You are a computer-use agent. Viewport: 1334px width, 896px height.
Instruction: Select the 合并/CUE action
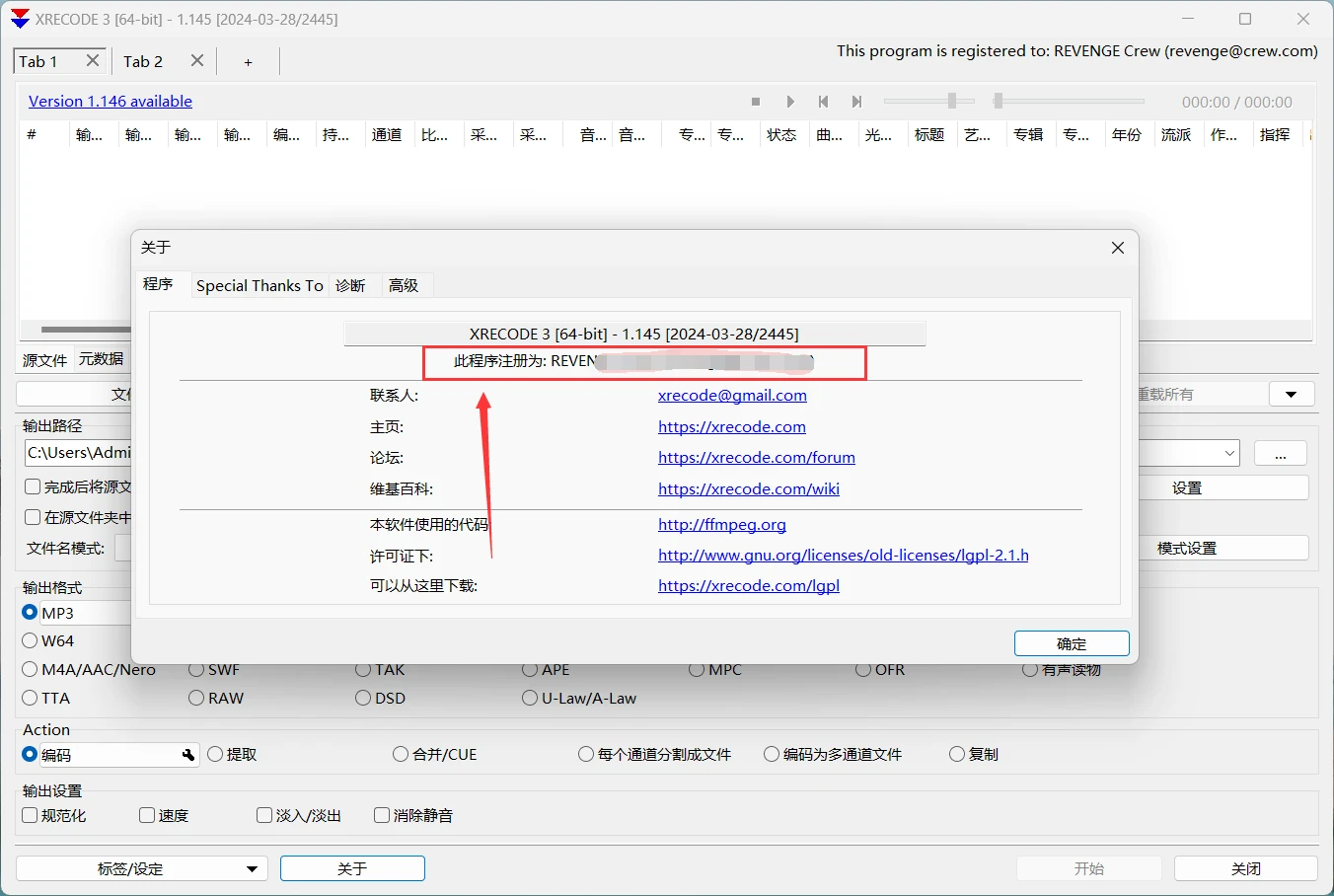pyautogui.click(x=401, y=754)
